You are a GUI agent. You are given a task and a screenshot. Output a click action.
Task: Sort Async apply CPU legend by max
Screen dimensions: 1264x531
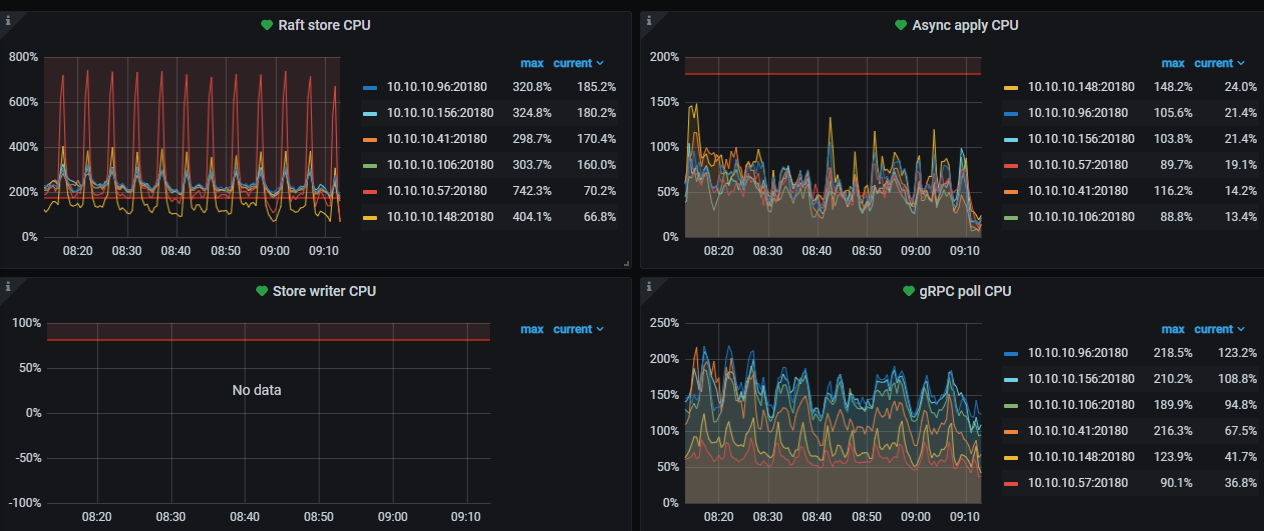point(1172,63)
